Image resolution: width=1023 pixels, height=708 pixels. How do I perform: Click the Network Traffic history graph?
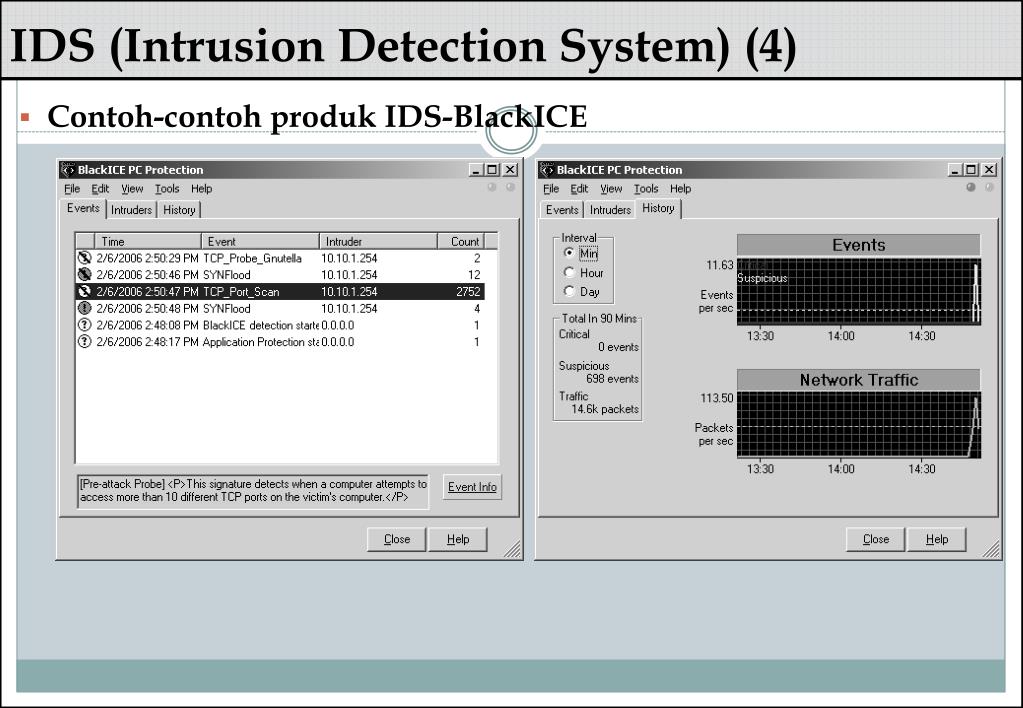click(x=859, y=425)
